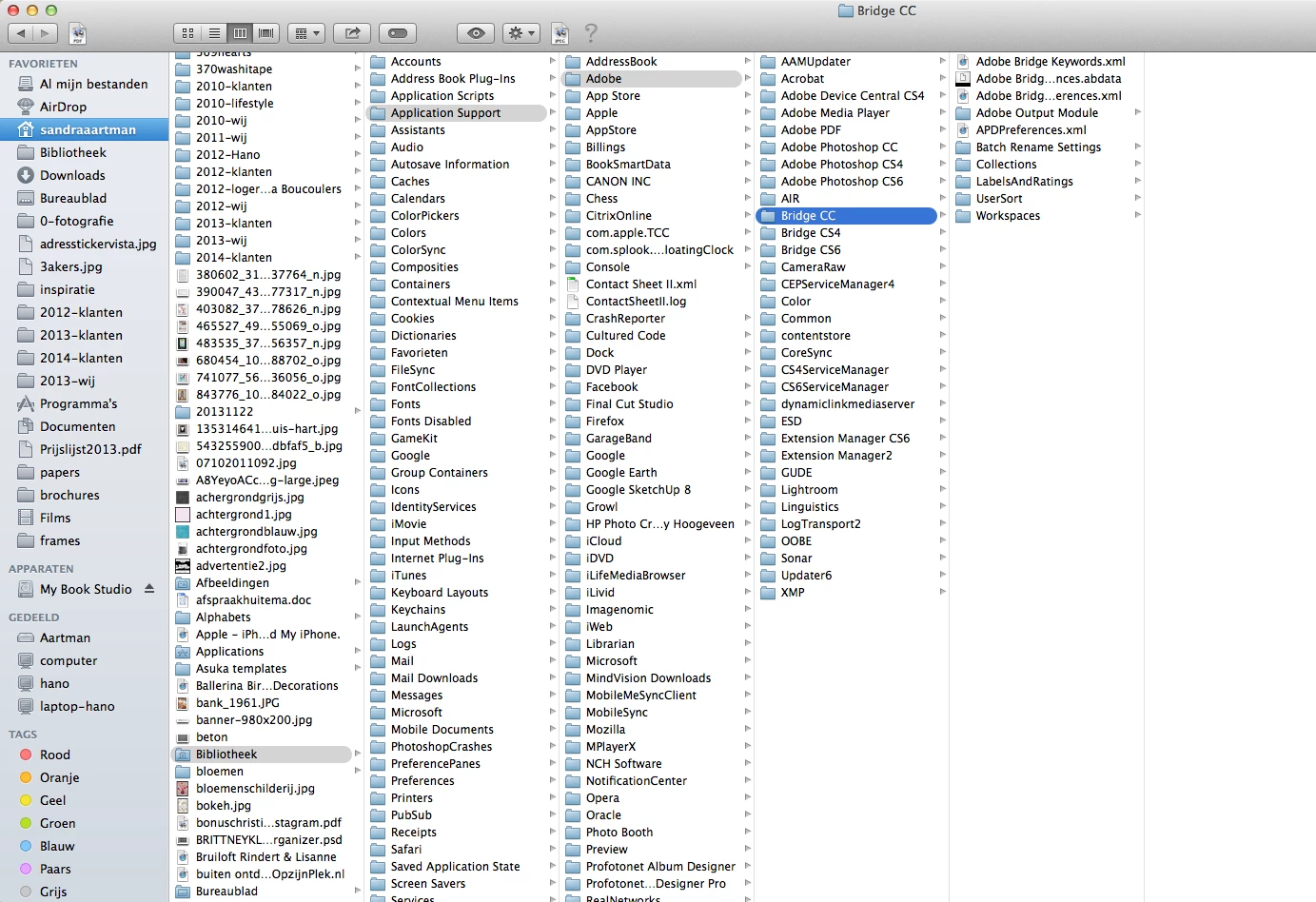Go forward with the right arrow button
This screenshot has height=902, width=1316.
coord(47,33)
